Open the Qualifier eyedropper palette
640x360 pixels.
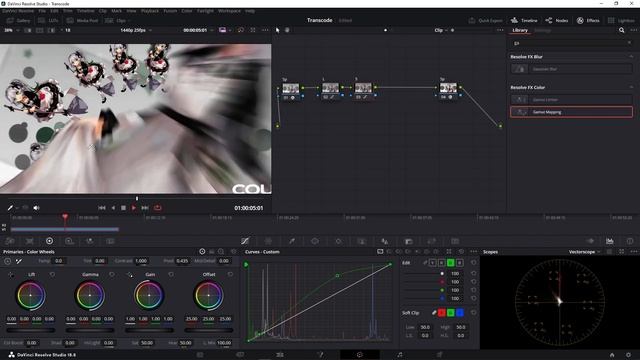click(292, 241)
